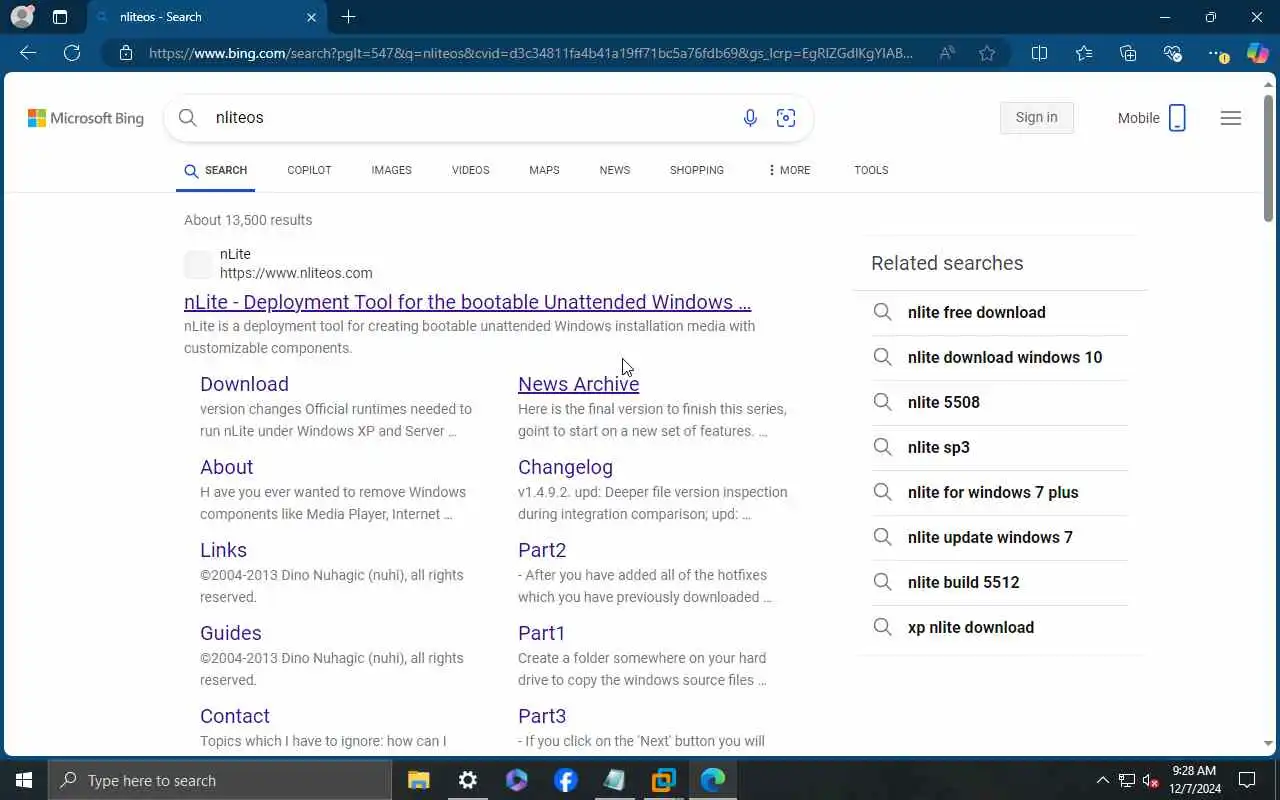Viewport: 1280px width, 800px height.
Task: Open Facebook icon in taskbar
Action: coord(565,780)
